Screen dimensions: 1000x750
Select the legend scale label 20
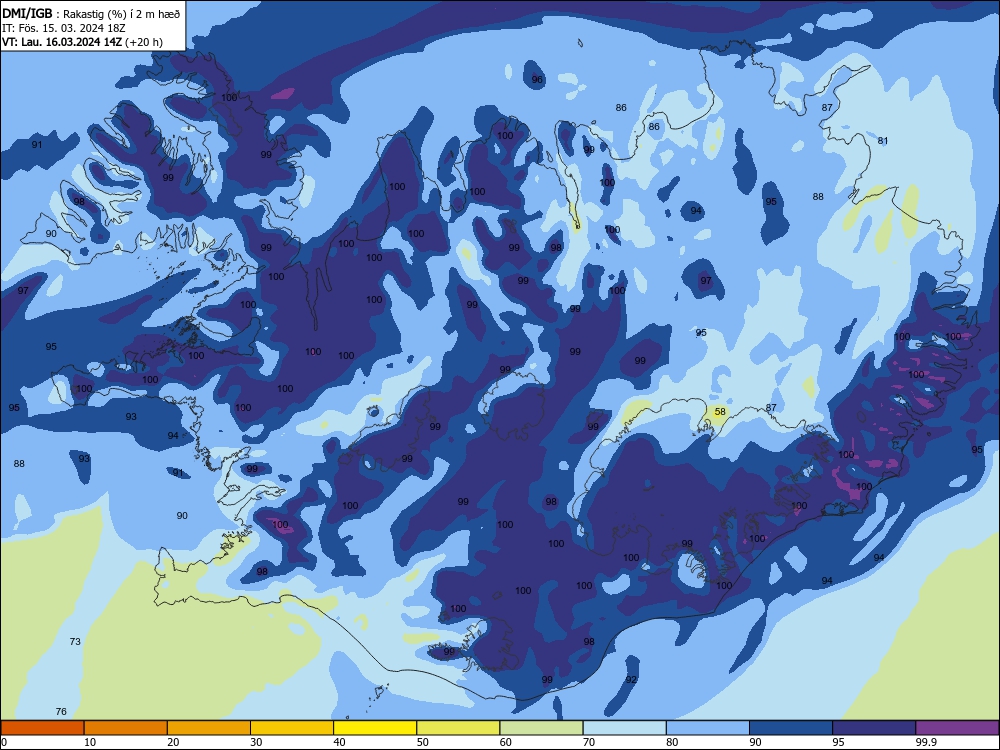173,742
